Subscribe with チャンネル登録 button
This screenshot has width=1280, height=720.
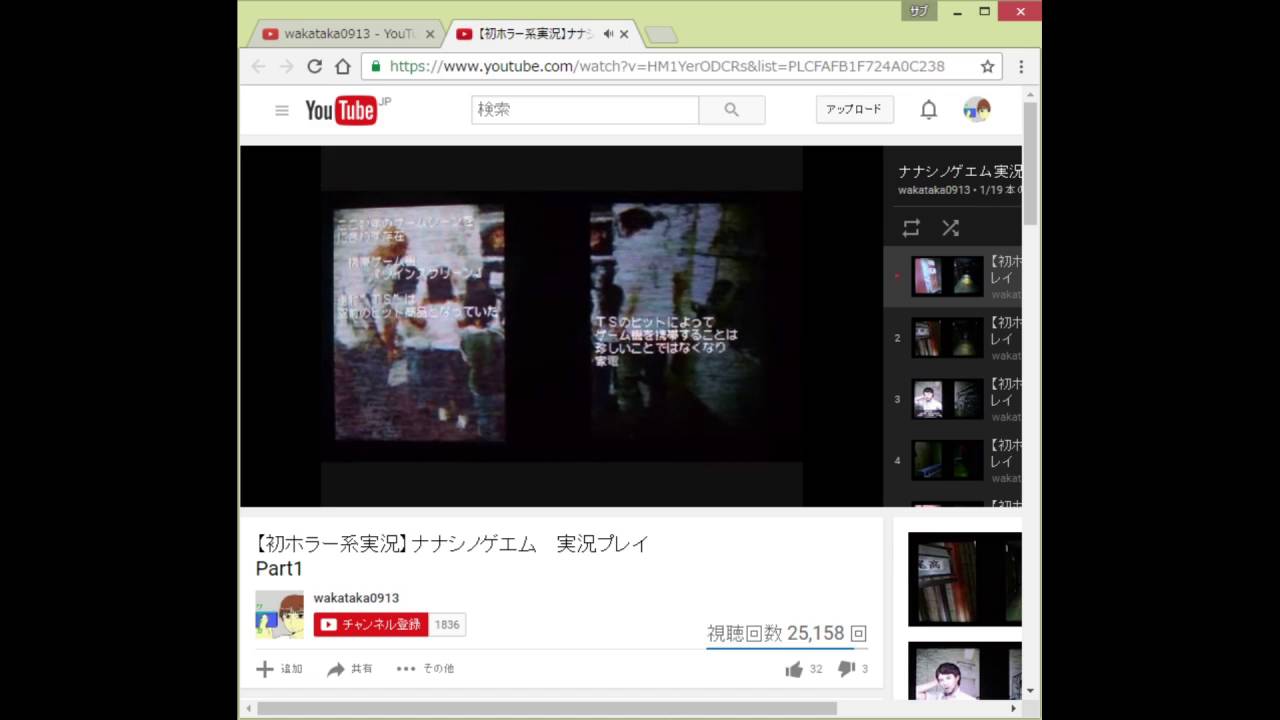pyautogui.click(x=371, y=625)
